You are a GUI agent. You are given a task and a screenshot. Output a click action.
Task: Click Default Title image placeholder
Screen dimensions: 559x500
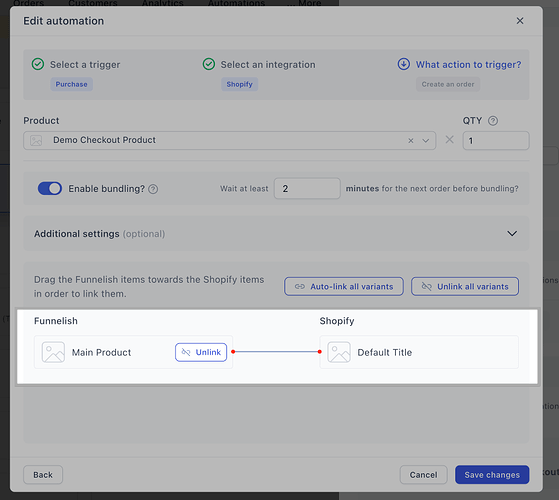pos(339,352)
